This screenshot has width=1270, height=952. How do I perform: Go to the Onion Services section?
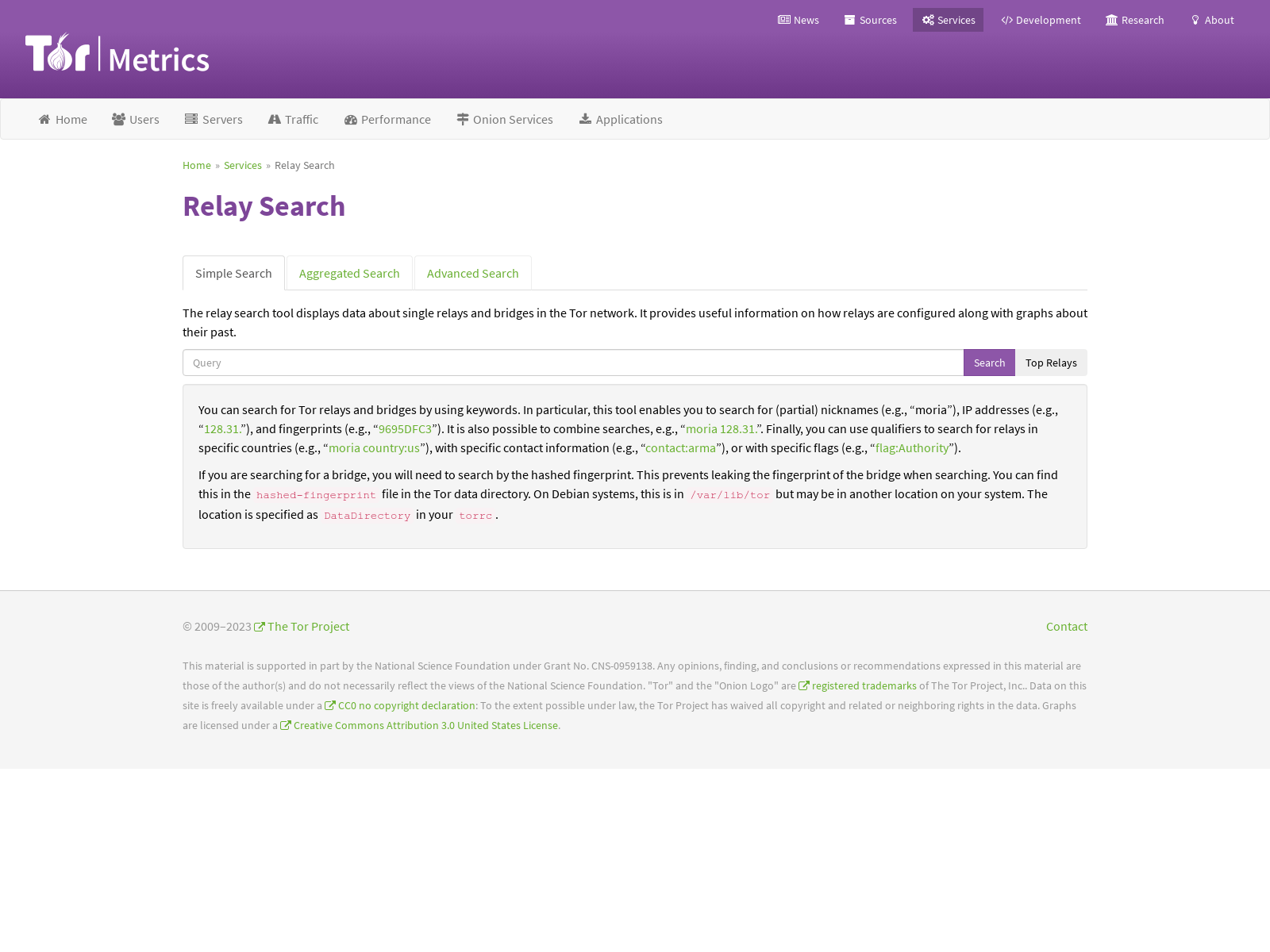[x=505, y=119]
